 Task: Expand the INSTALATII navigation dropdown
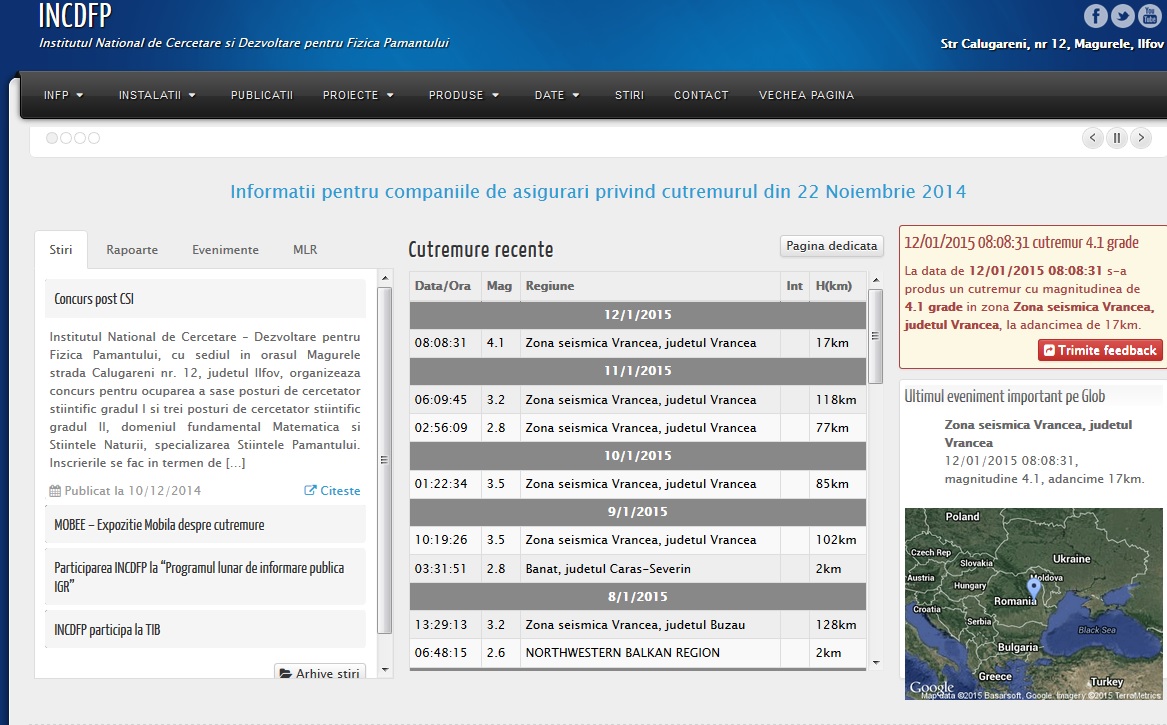[x=156, y=95]
